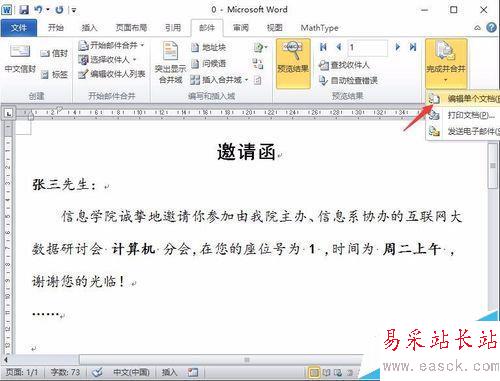Click the merged field text 计算机
This screenshot has width=500, height=381.
(x=133, y=249)
